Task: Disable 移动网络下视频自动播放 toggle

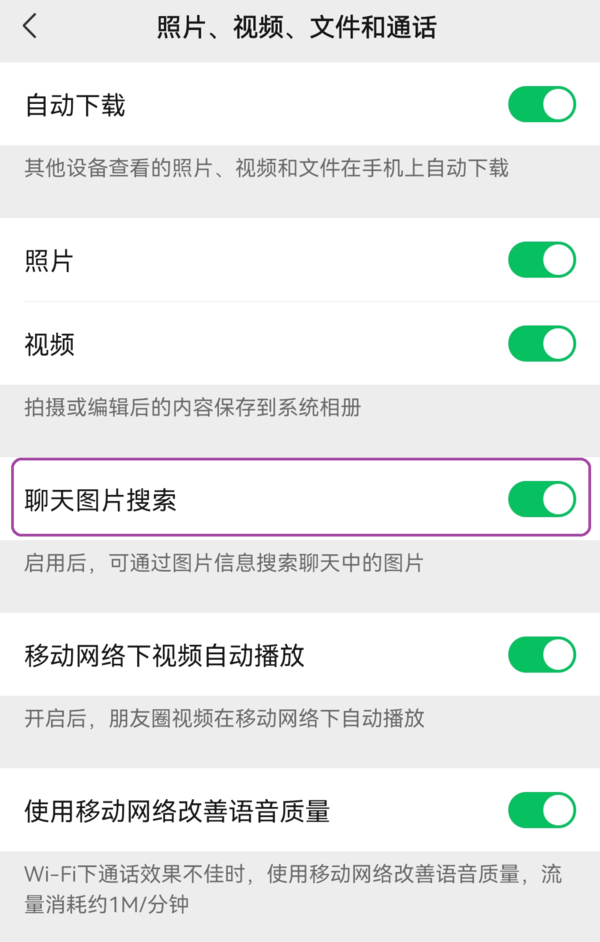Action: click(541, 655)
